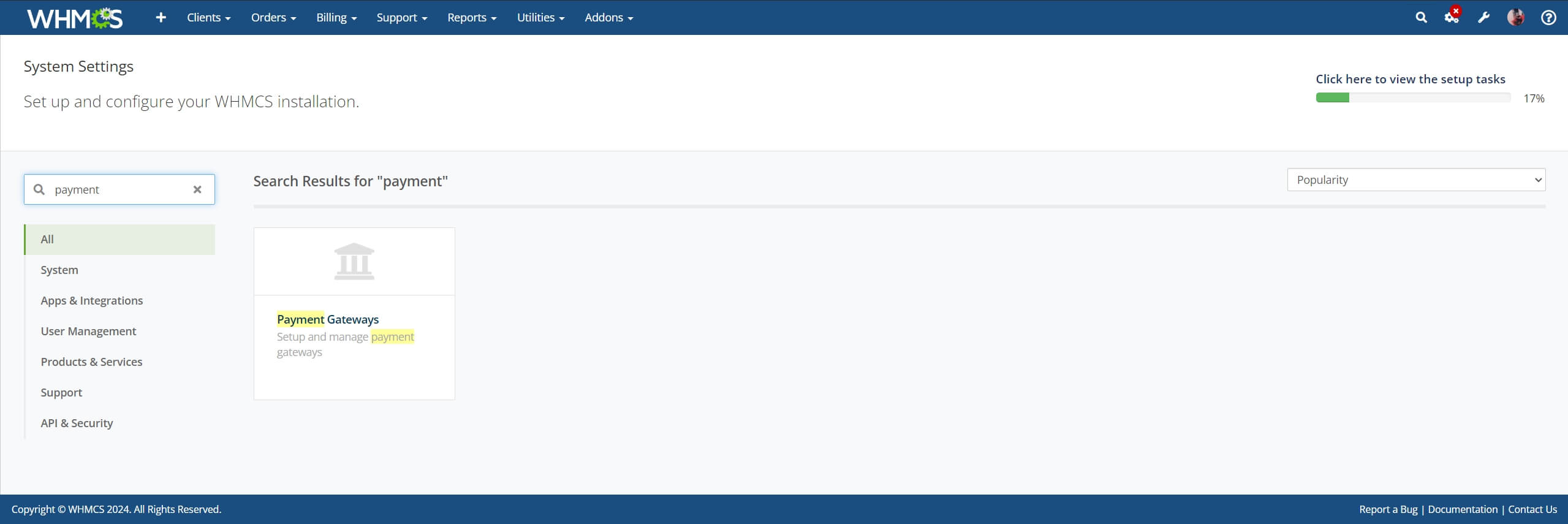Open the help question mark icon

(1548, 18)
